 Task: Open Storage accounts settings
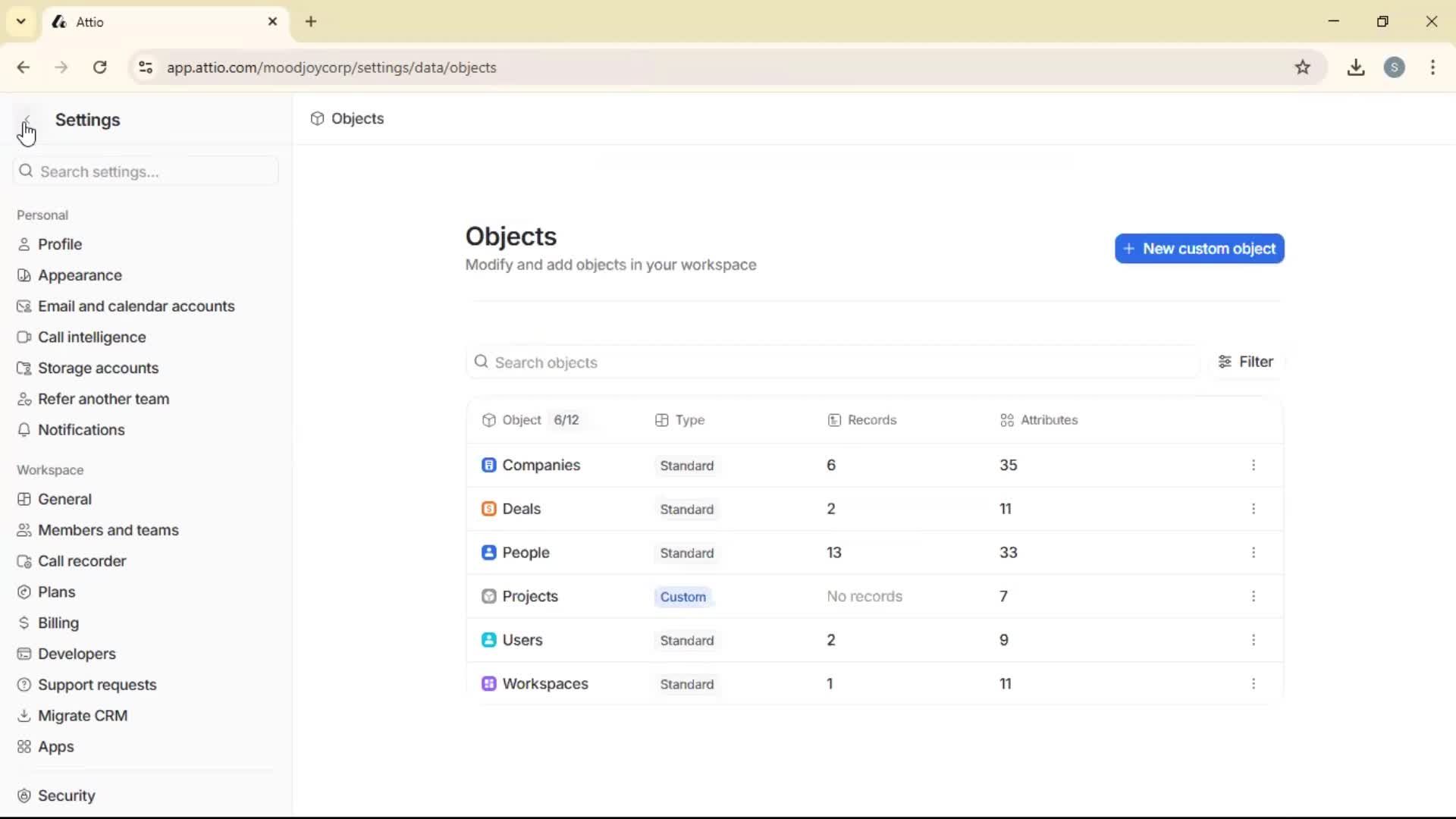tap(98, 368)
